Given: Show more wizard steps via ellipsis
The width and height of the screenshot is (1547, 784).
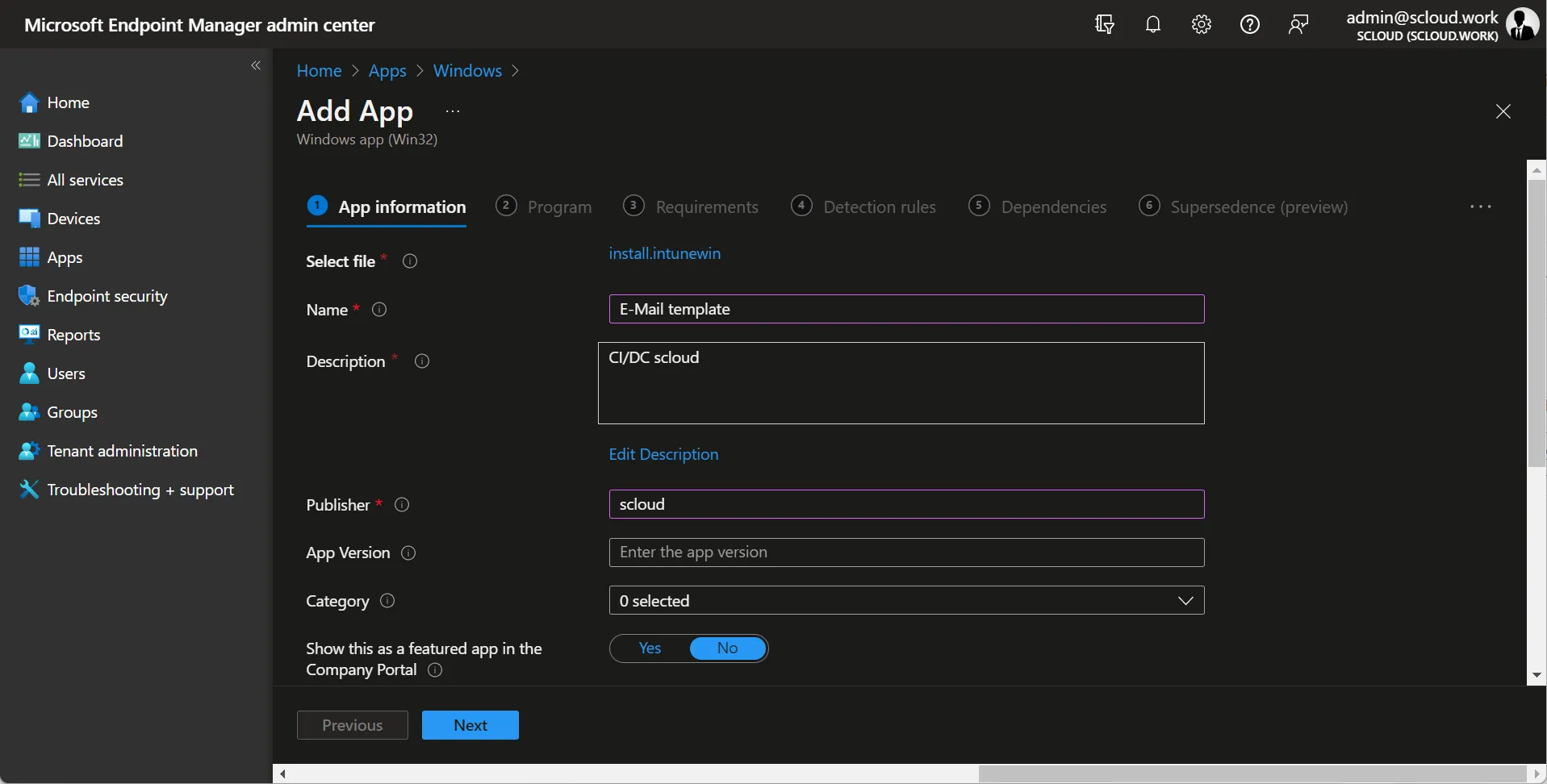Looking at the screenshot, I should point(1481,206).
